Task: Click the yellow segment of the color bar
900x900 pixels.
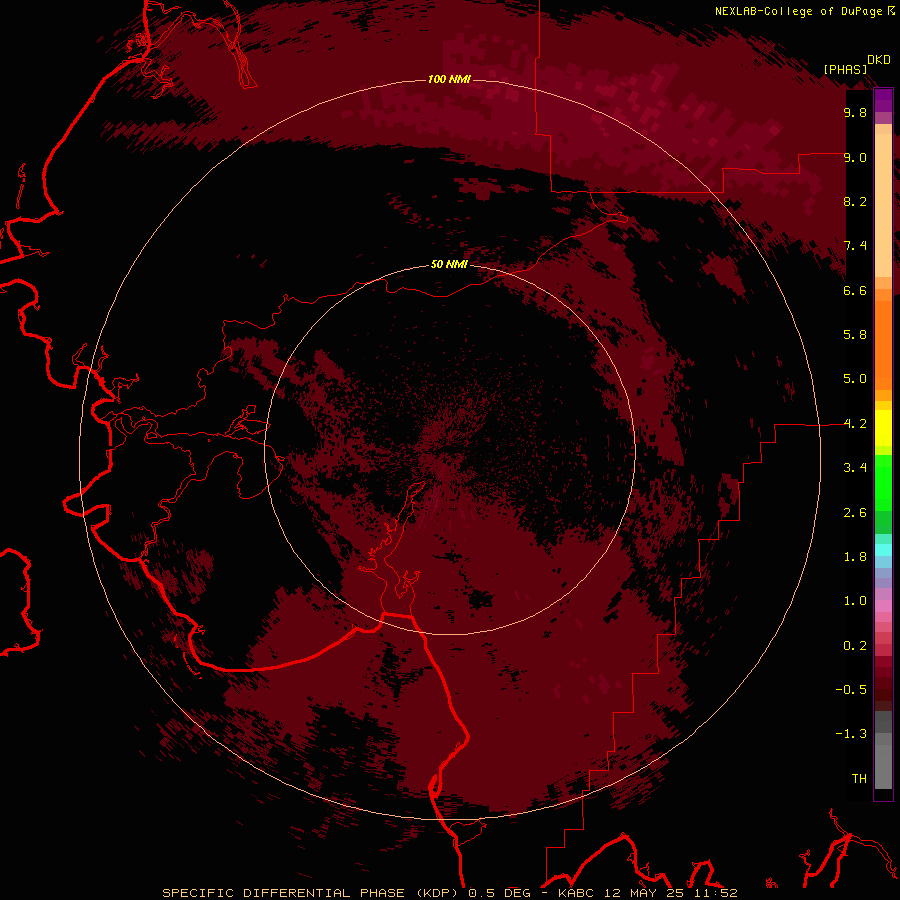Action: click(x=883, y=428)
